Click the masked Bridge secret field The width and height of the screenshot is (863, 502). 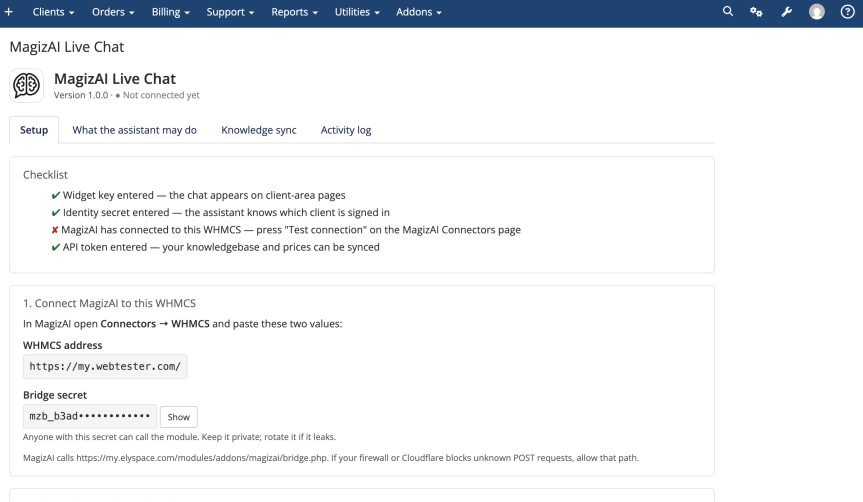click(x=90, y=416)
